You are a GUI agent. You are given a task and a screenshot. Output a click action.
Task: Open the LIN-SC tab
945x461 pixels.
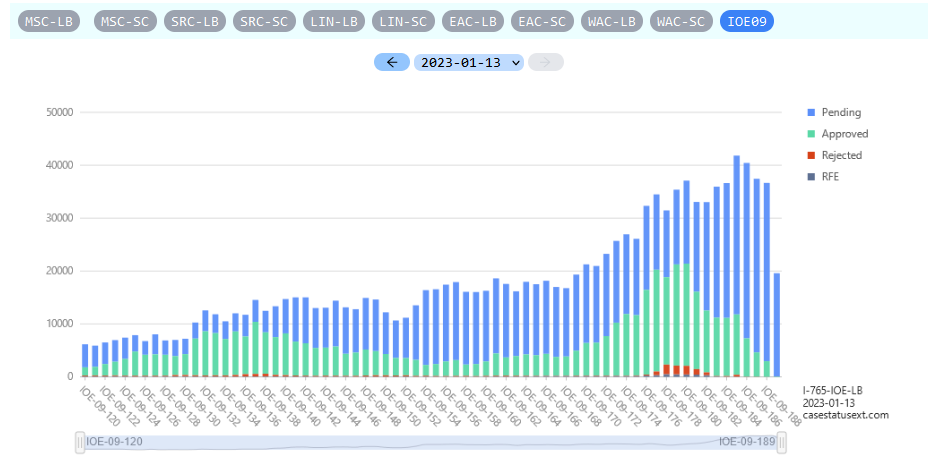pos(404,21)
